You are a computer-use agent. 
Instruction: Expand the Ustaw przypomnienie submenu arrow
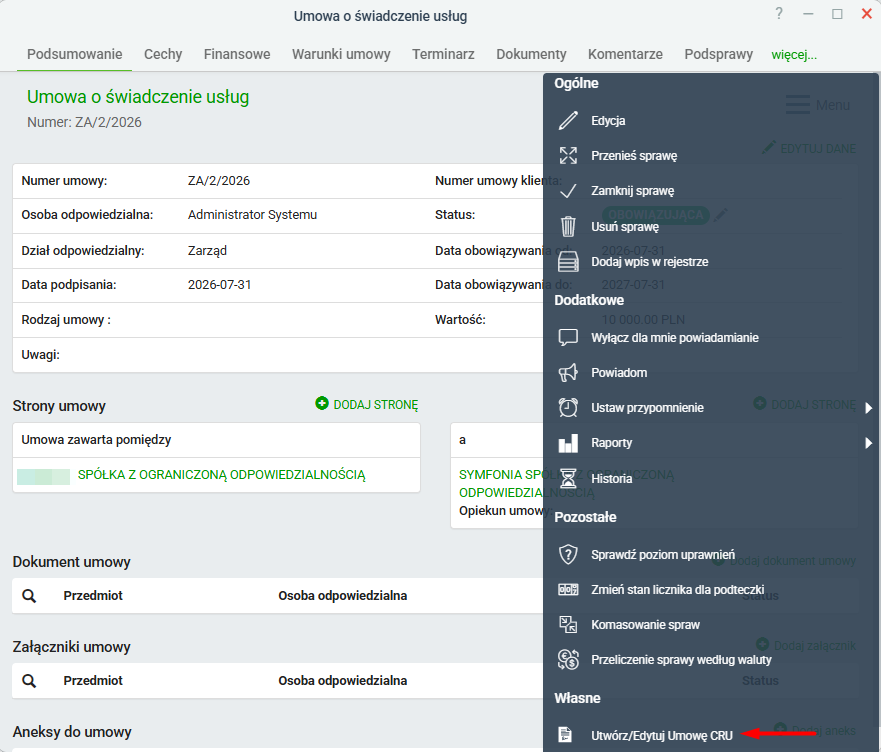(x=869, y=408)
